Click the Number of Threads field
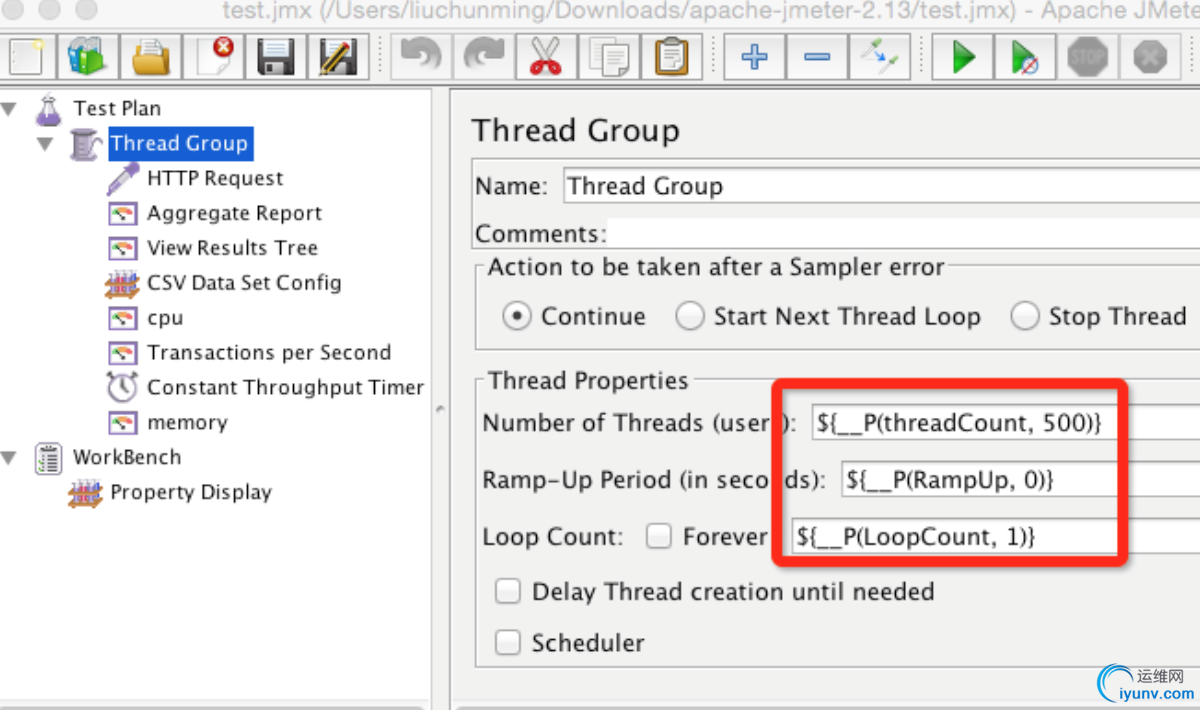The width and height of the screenshot is (1200, 710). point(1005,423)
